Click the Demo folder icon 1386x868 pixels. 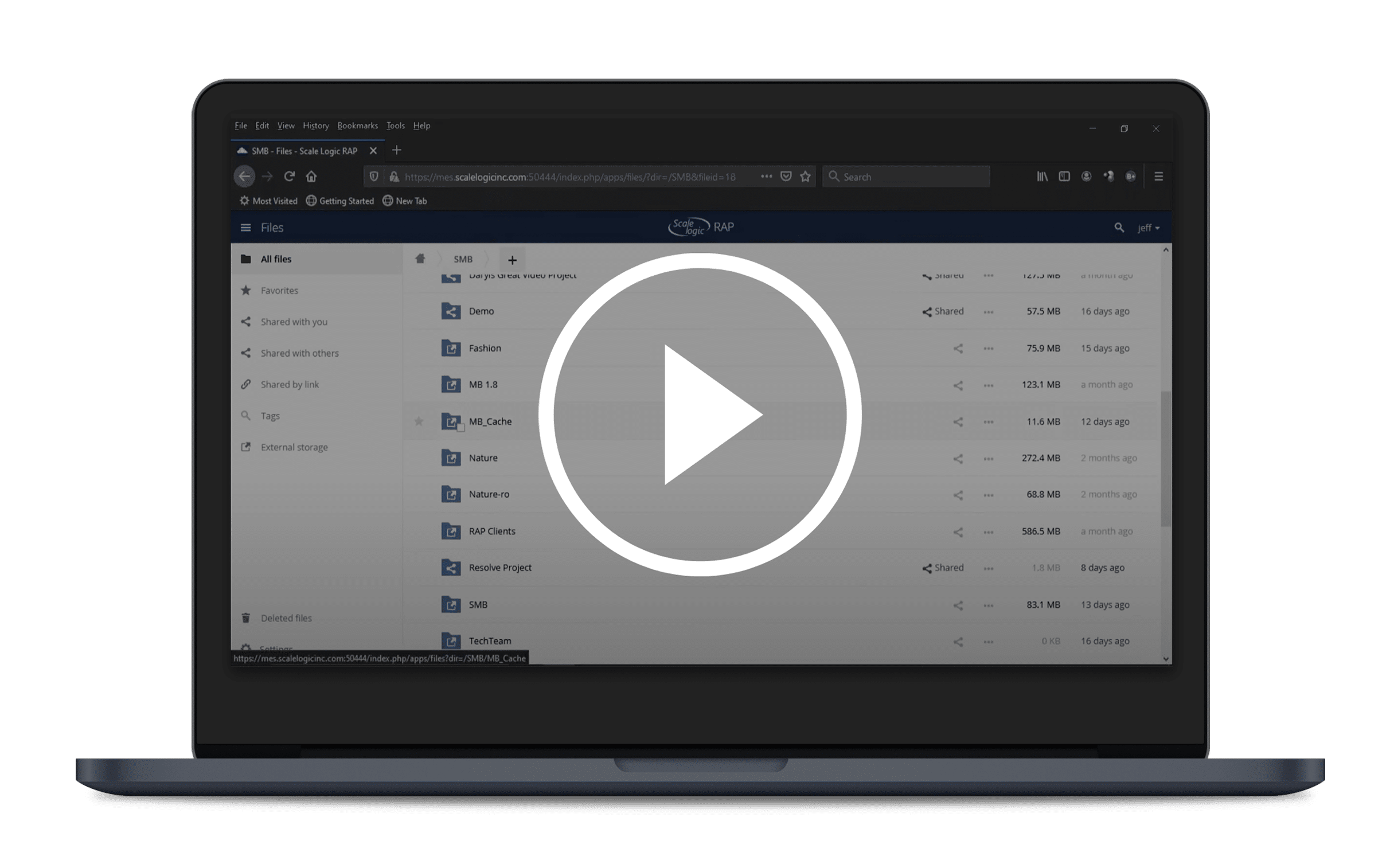point(451,311)
